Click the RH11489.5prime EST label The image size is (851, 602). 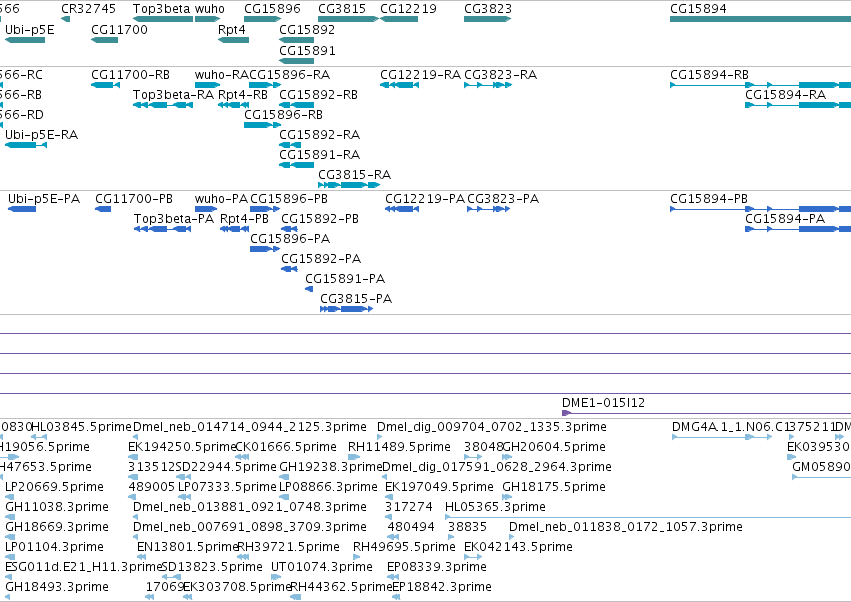[x=399, y=447]
